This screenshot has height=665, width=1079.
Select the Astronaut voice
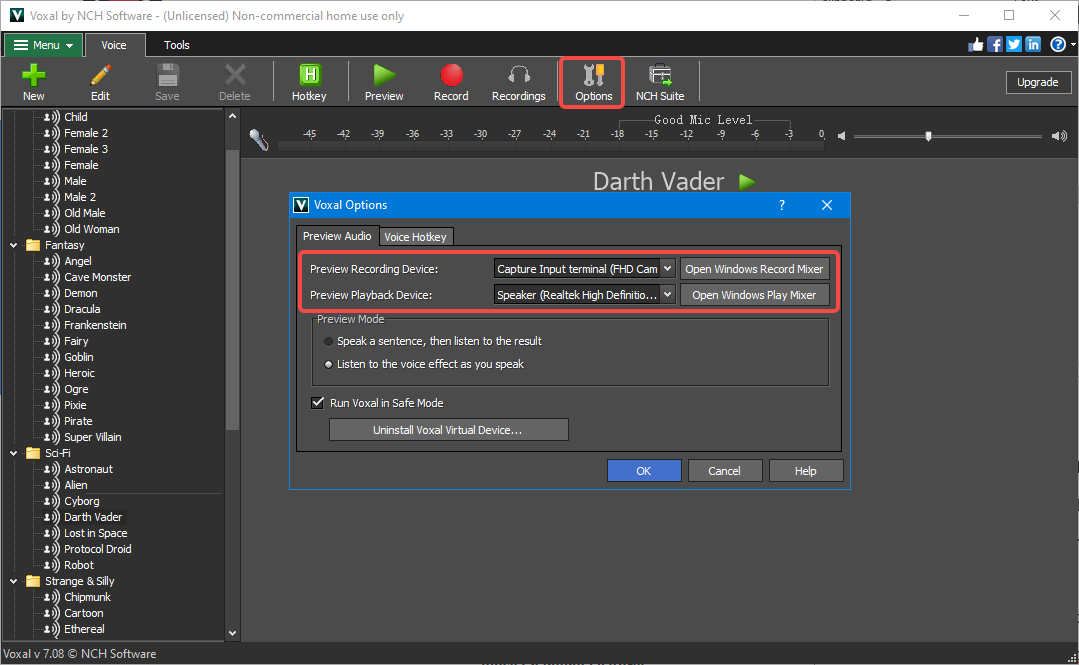tap(88, 469)
